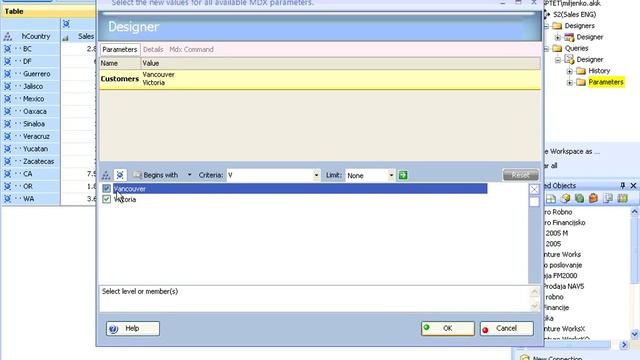Viewport: 640px width, 360px height.
Task: Click the S2(Sales ENG) connection icon
Action: click(x=547, y=15)
